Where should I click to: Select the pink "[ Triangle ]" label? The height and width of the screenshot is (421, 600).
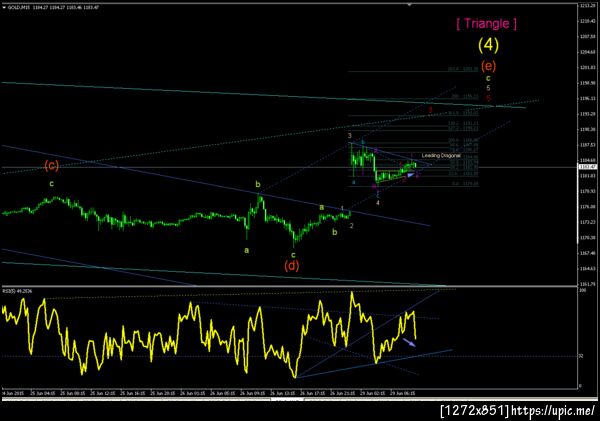click(x=486, y=24)
